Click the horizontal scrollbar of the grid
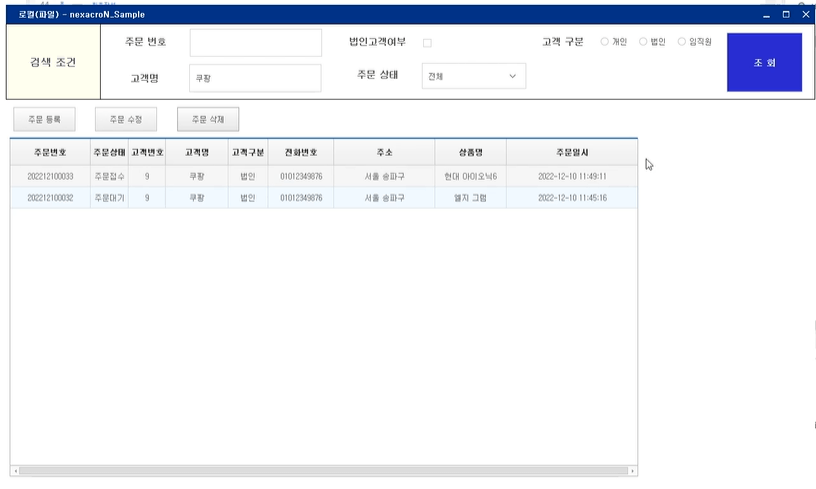 point(324,471)
